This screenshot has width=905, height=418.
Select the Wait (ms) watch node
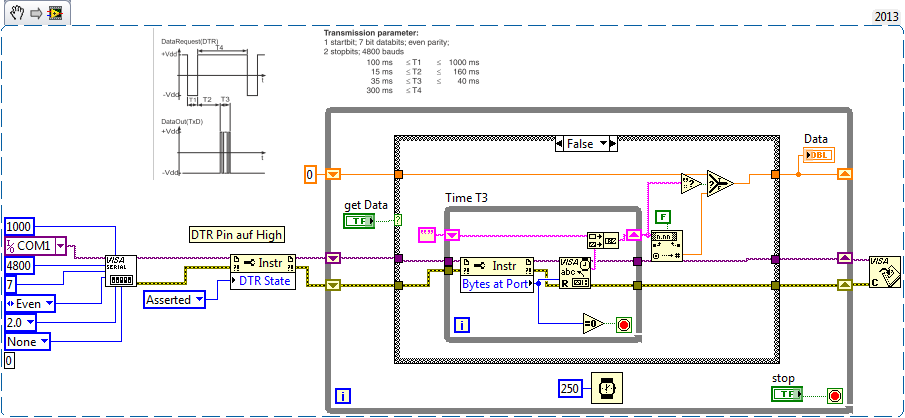click(607, 388)
